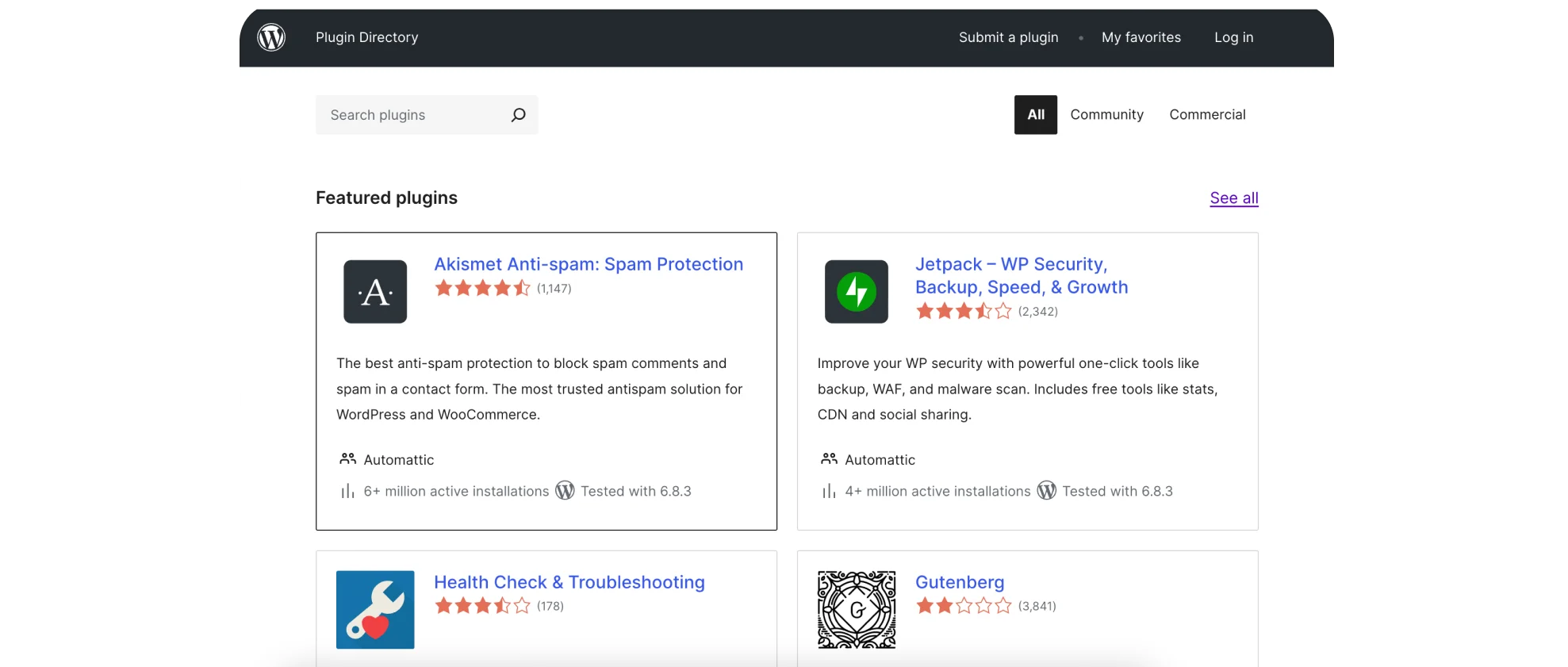Click the Gutenberg plugin logo

[x=857, y=609]
